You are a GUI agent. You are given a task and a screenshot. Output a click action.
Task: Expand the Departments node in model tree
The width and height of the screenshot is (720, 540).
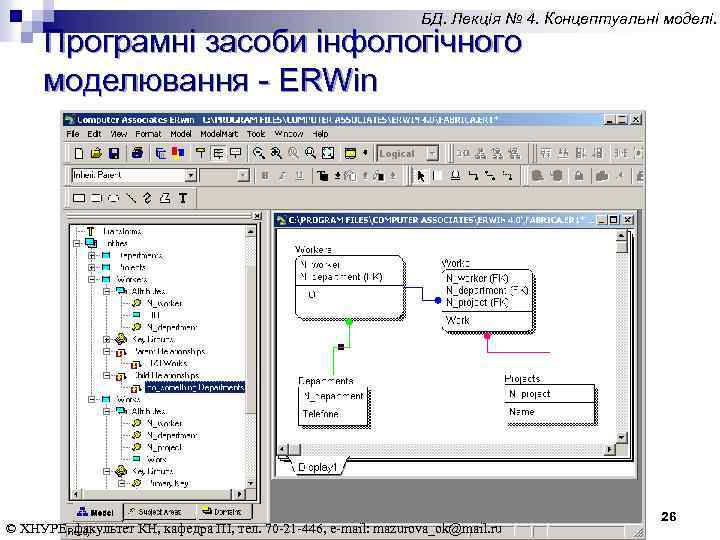click(x=92, y=255)
